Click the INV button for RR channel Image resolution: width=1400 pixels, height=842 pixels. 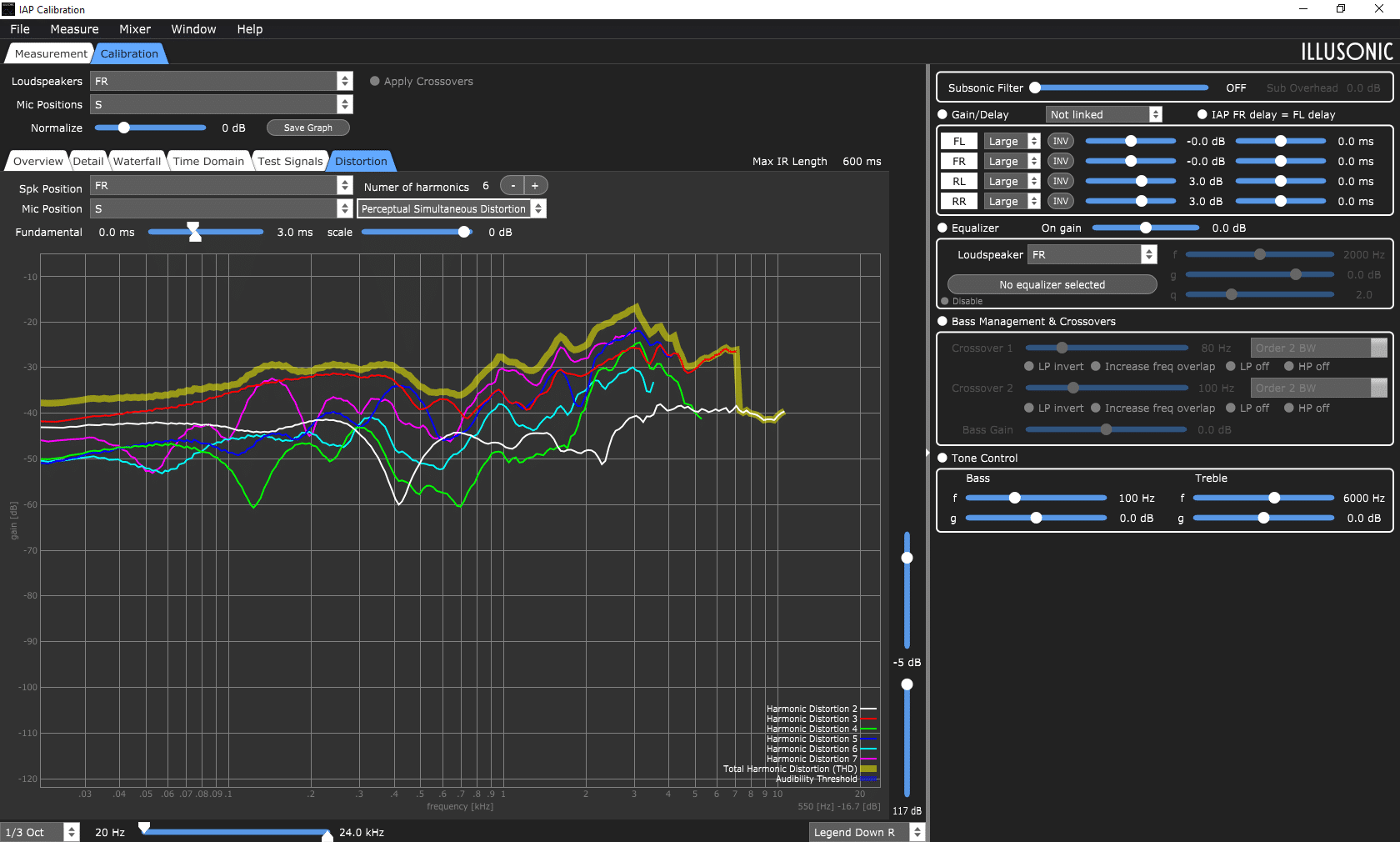1060,201
